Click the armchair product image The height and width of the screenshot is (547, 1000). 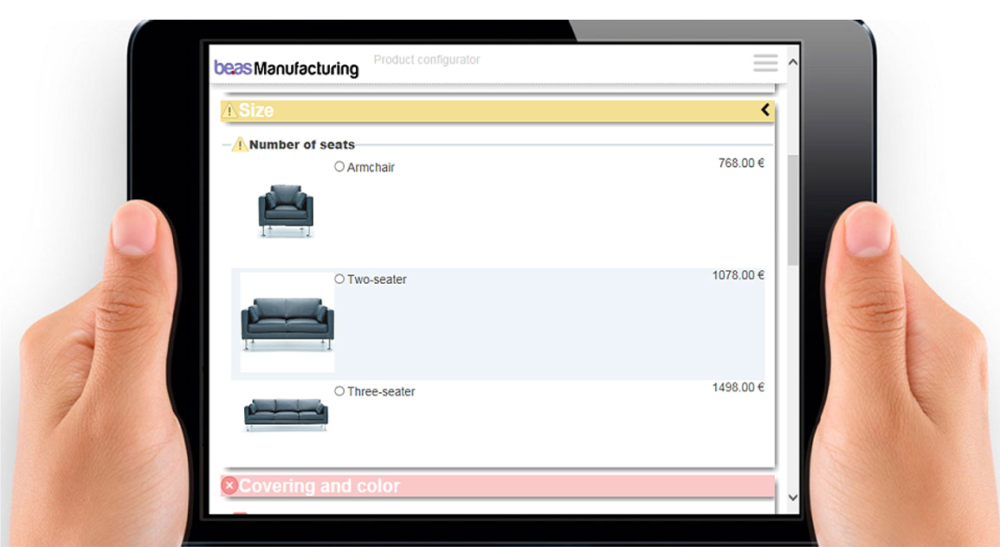pos(286,211)
